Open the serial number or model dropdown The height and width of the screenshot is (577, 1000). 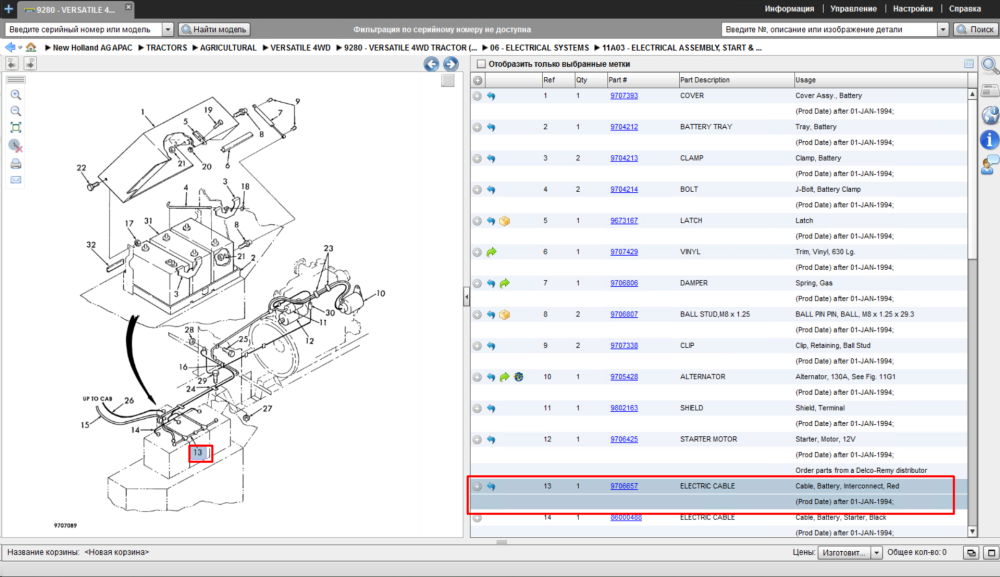[x=168, y=29]
